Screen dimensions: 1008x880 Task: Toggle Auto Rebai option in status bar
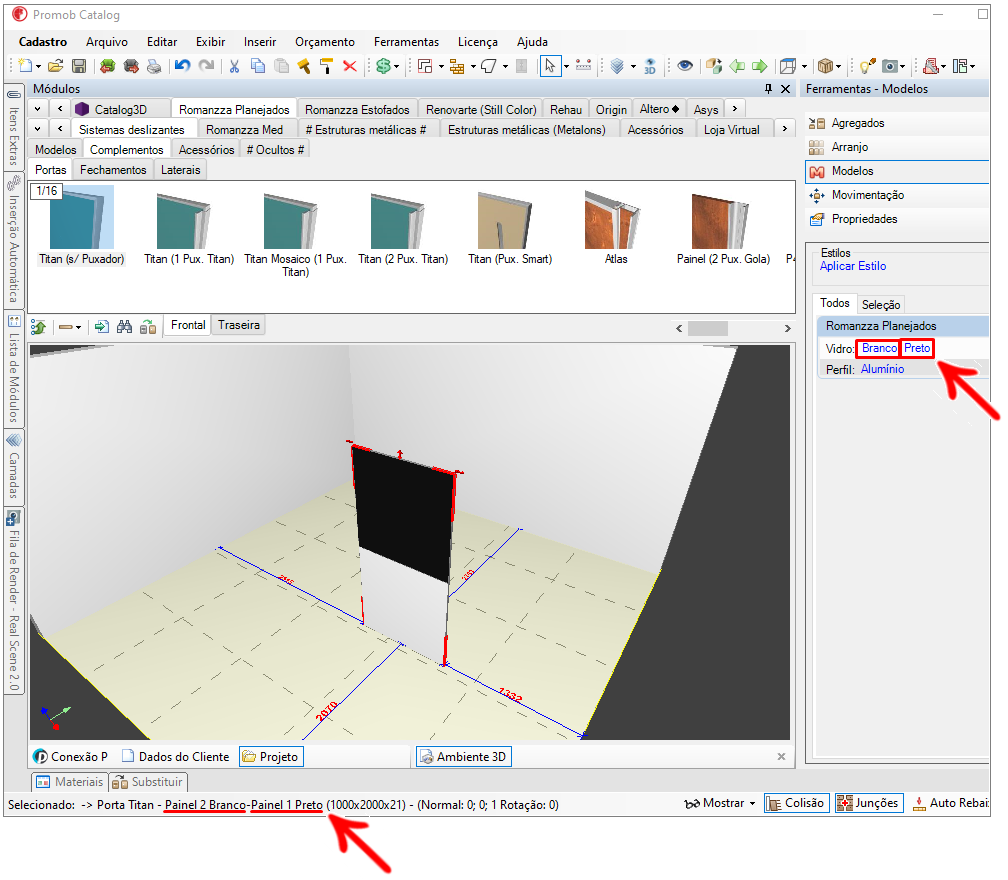point(951,803)
